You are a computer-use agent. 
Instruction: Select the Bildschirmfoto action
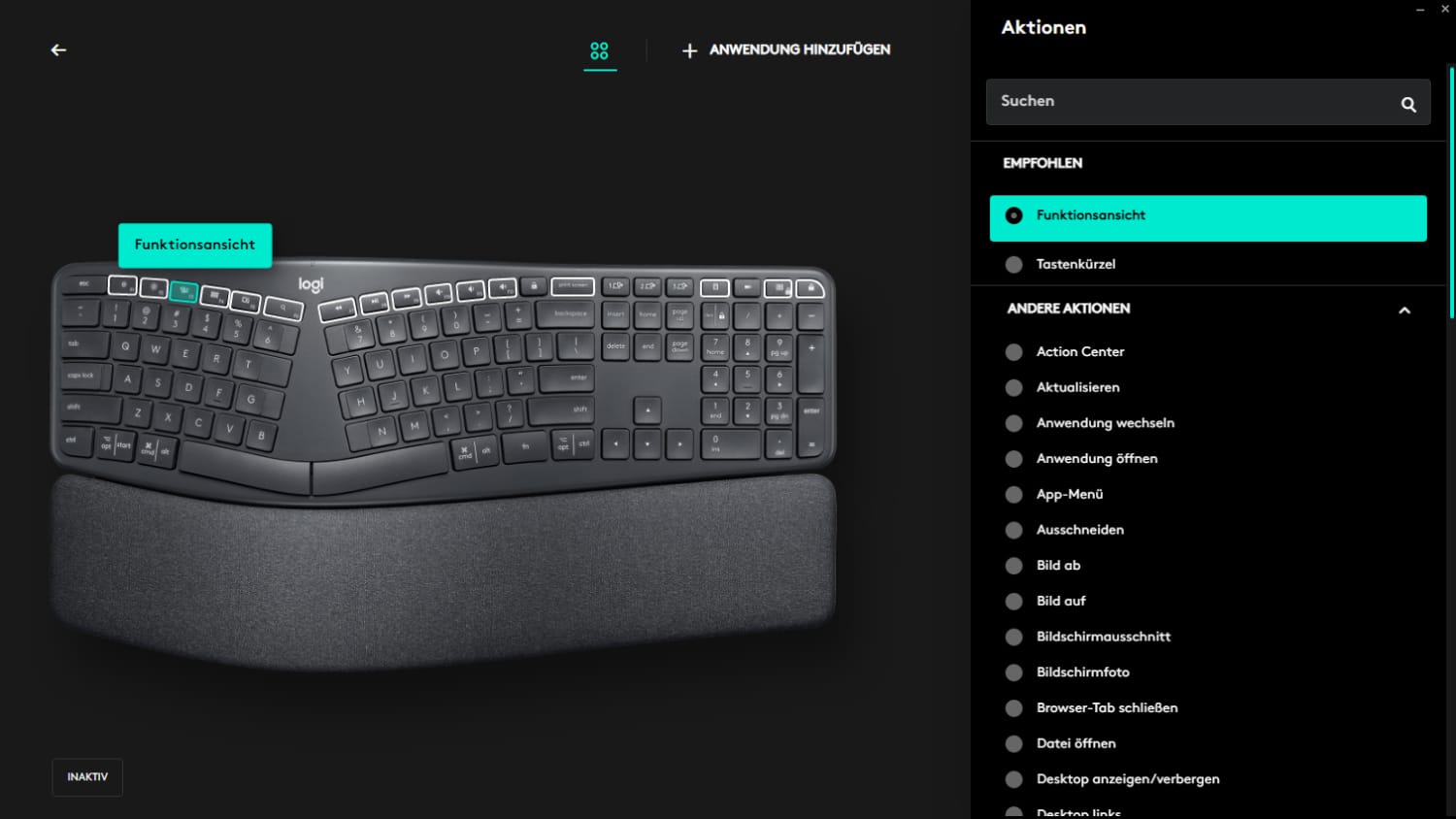(1082, 672)
